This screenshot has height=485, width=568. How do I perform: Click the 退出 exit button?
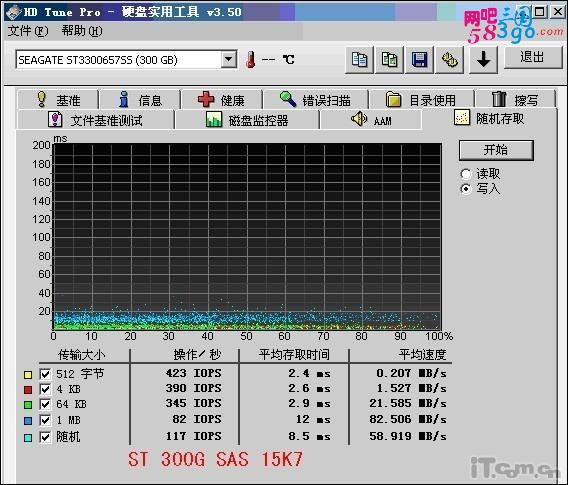pyautogui.click(x=532, y=57)
